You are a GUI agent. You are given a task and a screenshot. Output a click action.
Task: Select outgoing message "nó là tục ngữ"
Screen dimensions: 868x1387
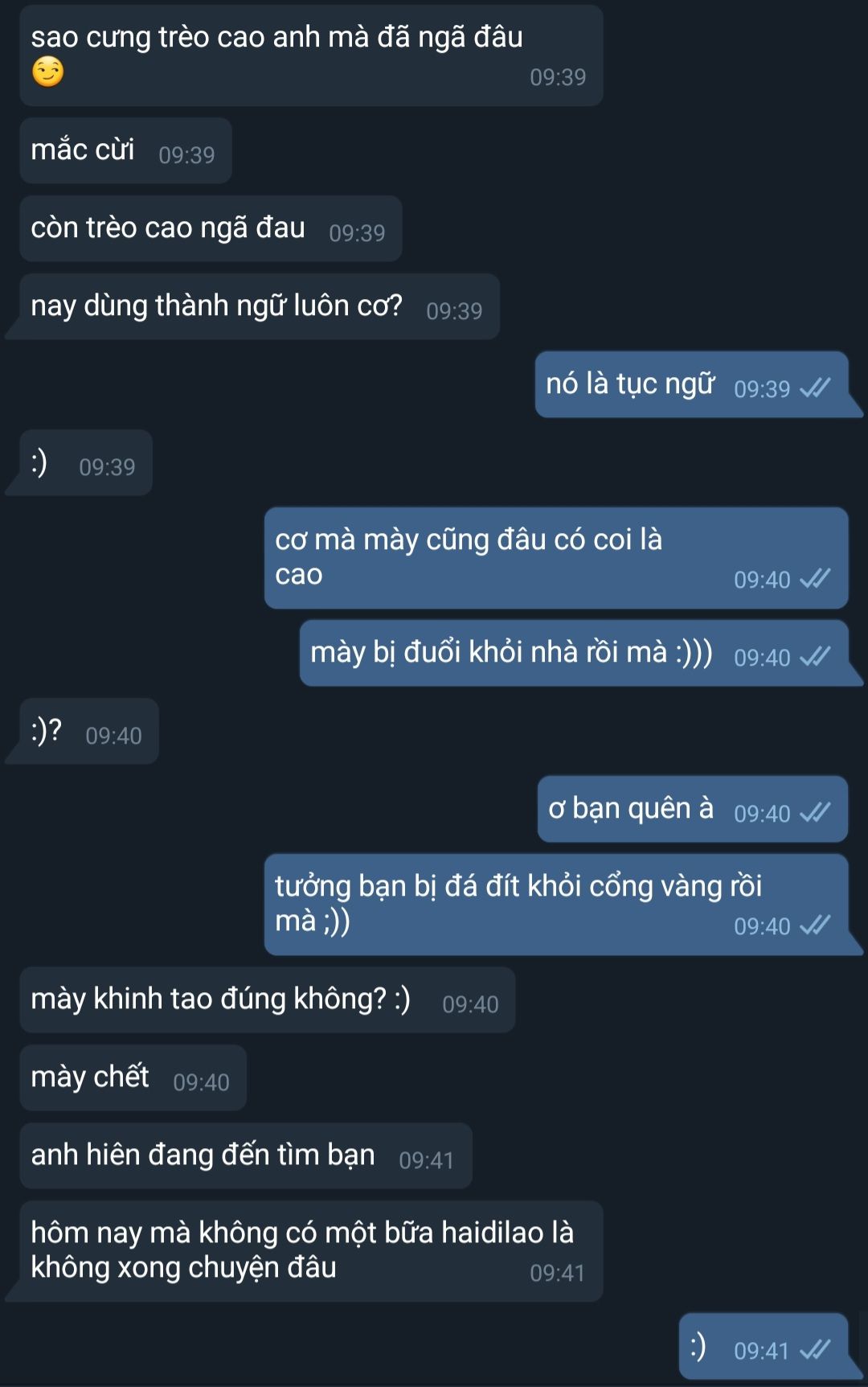692,384
